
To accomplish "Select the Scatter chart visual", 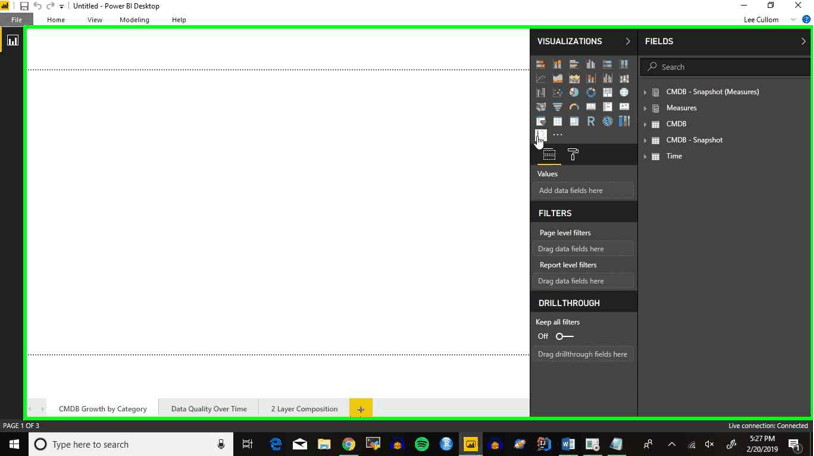I will [x=557, y=92].
